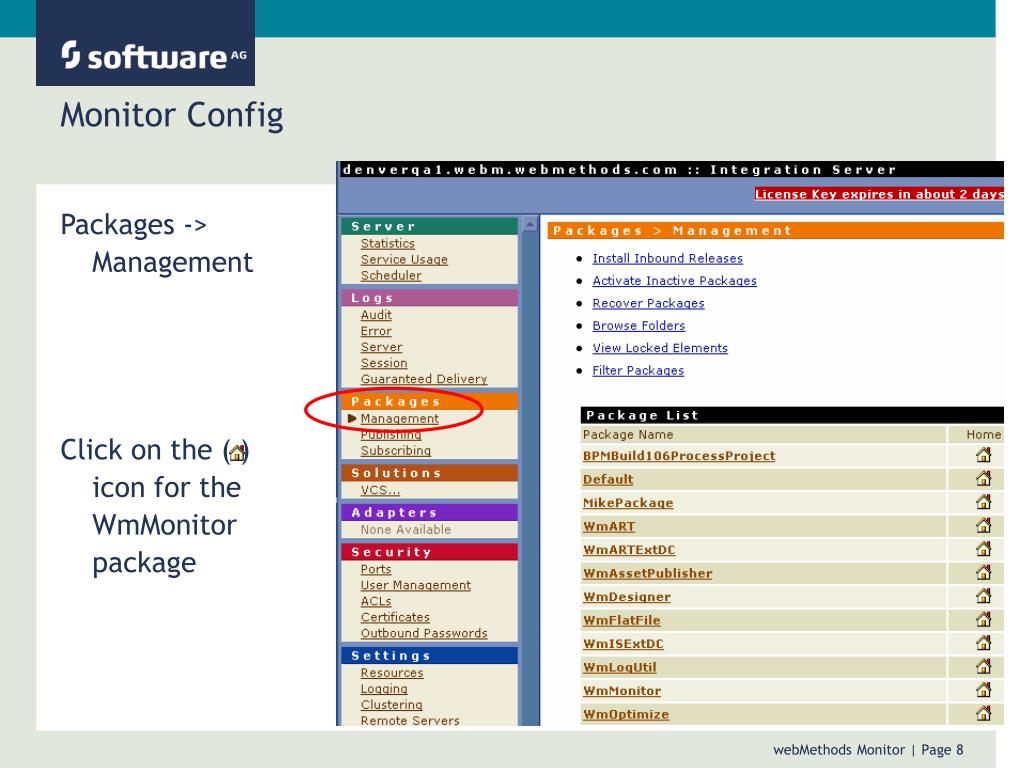Open the Audit log

click(x=376, y=315)
